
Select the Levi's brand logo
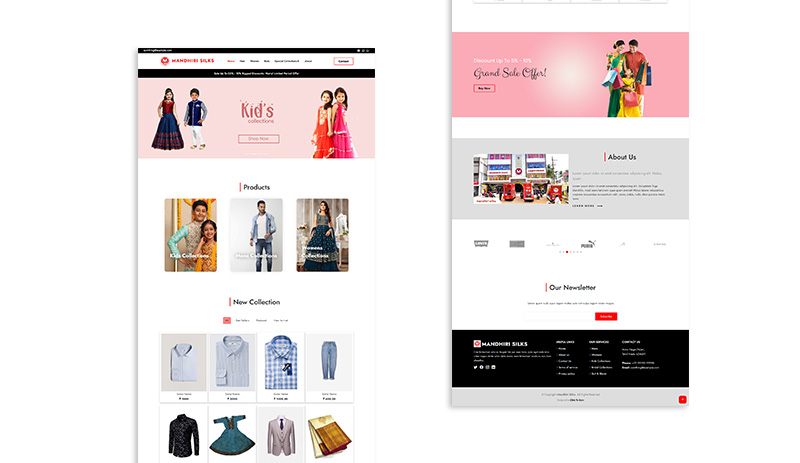[x=480, y=243]
